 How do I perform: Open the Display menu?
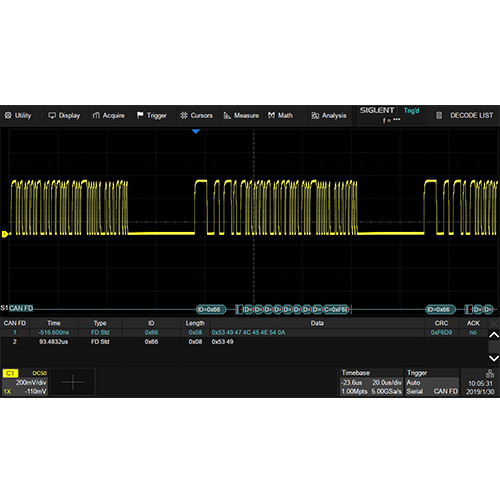click(x=64, y=116)
